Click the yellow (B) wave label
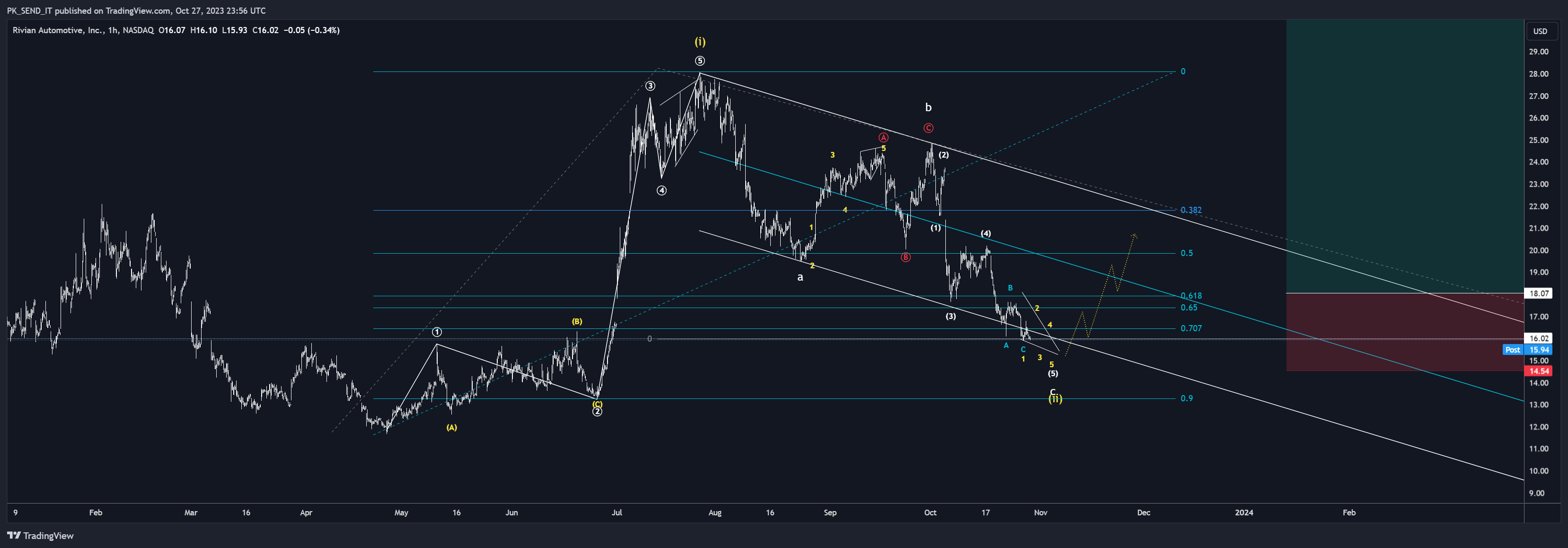This screenshot has width=1568, height=548. pos(577,321)
